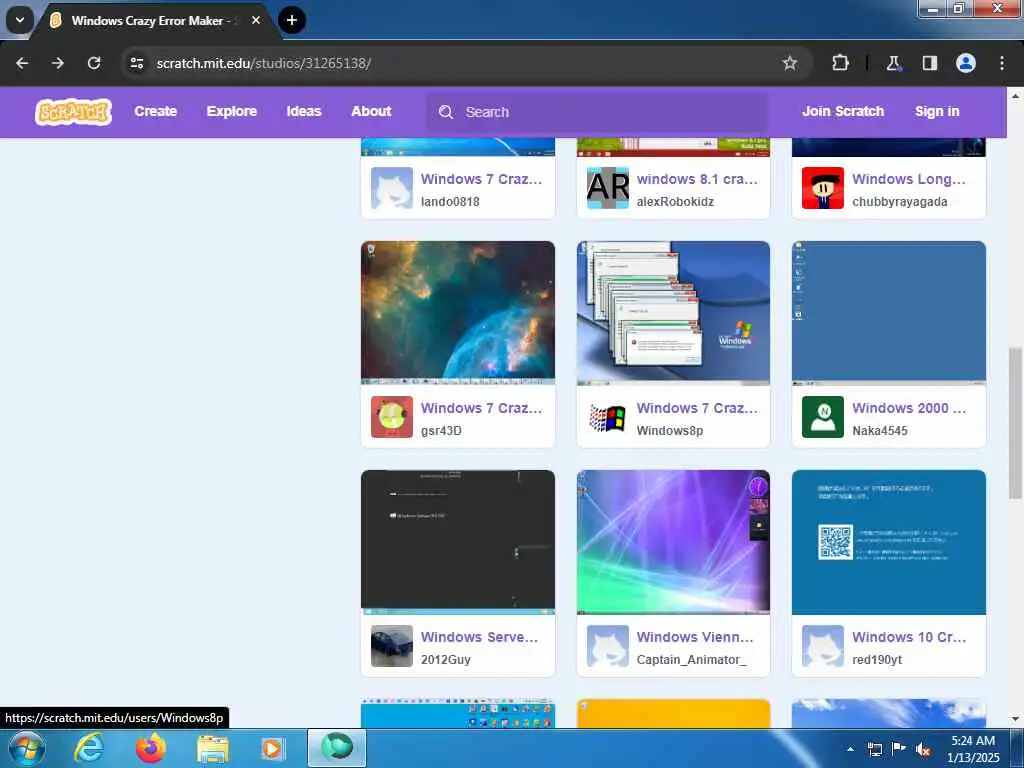
Task: Click the browser forward arrow
Action: (58, 63)
